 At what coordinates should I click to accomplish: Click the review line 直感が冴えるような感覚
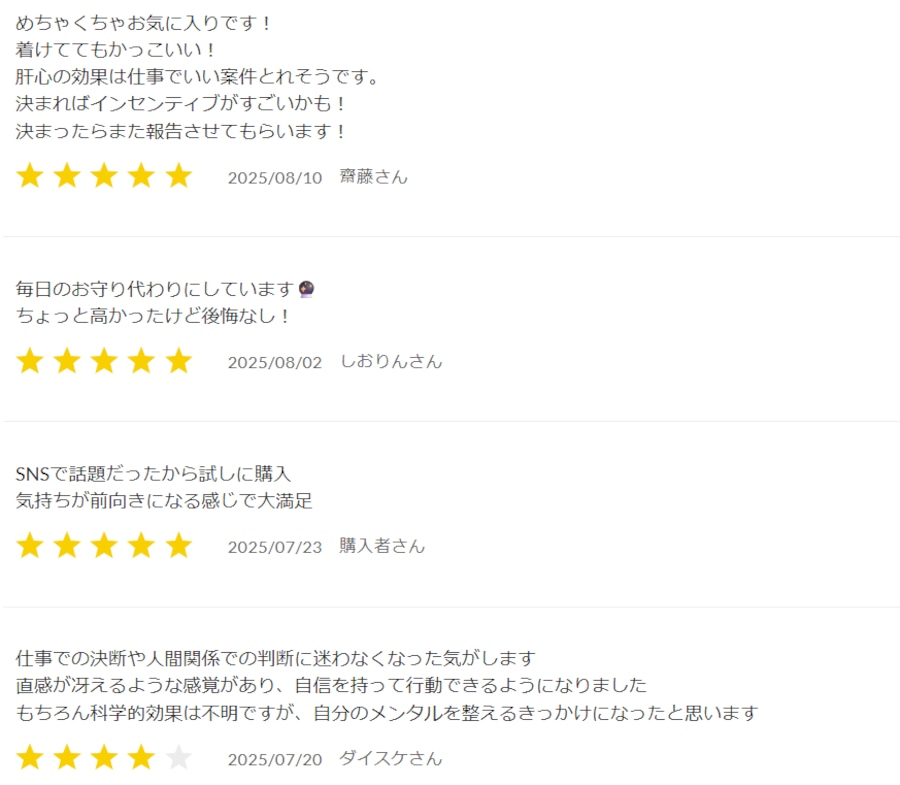click(x=331, y=685)
